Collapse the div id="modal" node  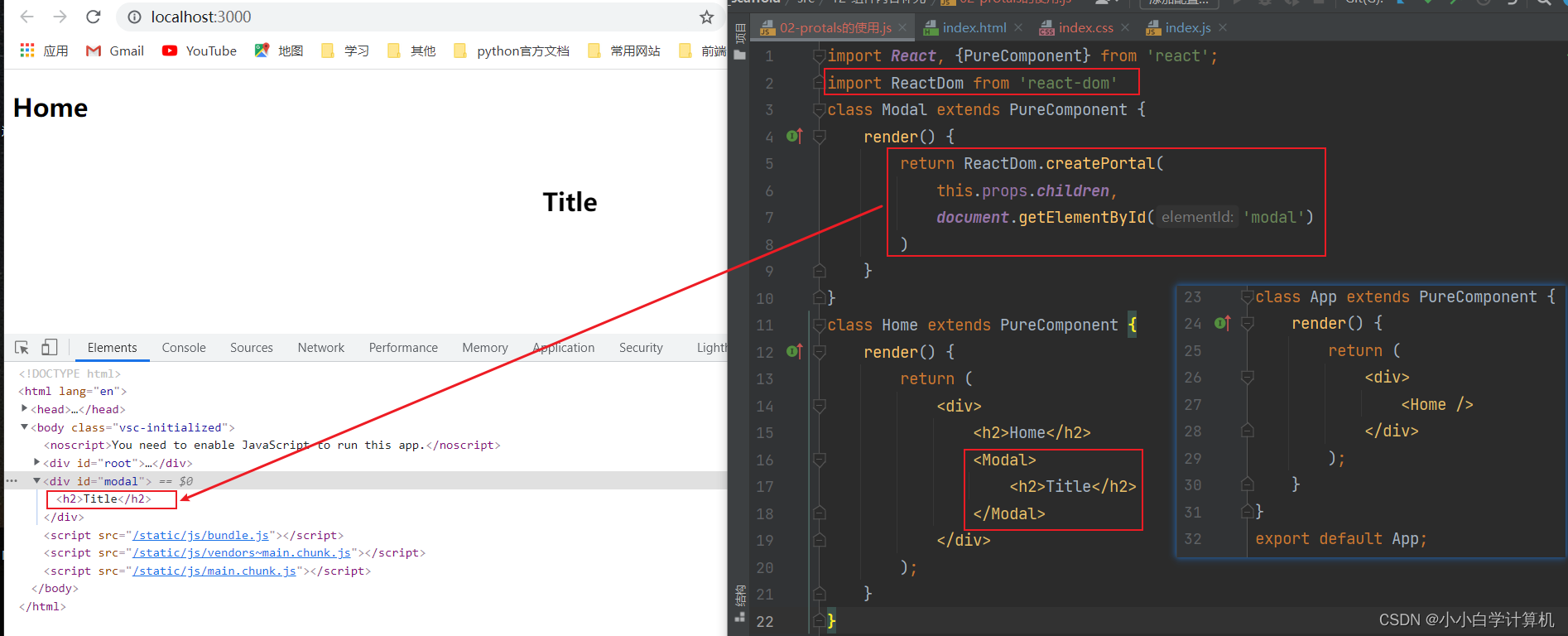[x=36, y=480]
